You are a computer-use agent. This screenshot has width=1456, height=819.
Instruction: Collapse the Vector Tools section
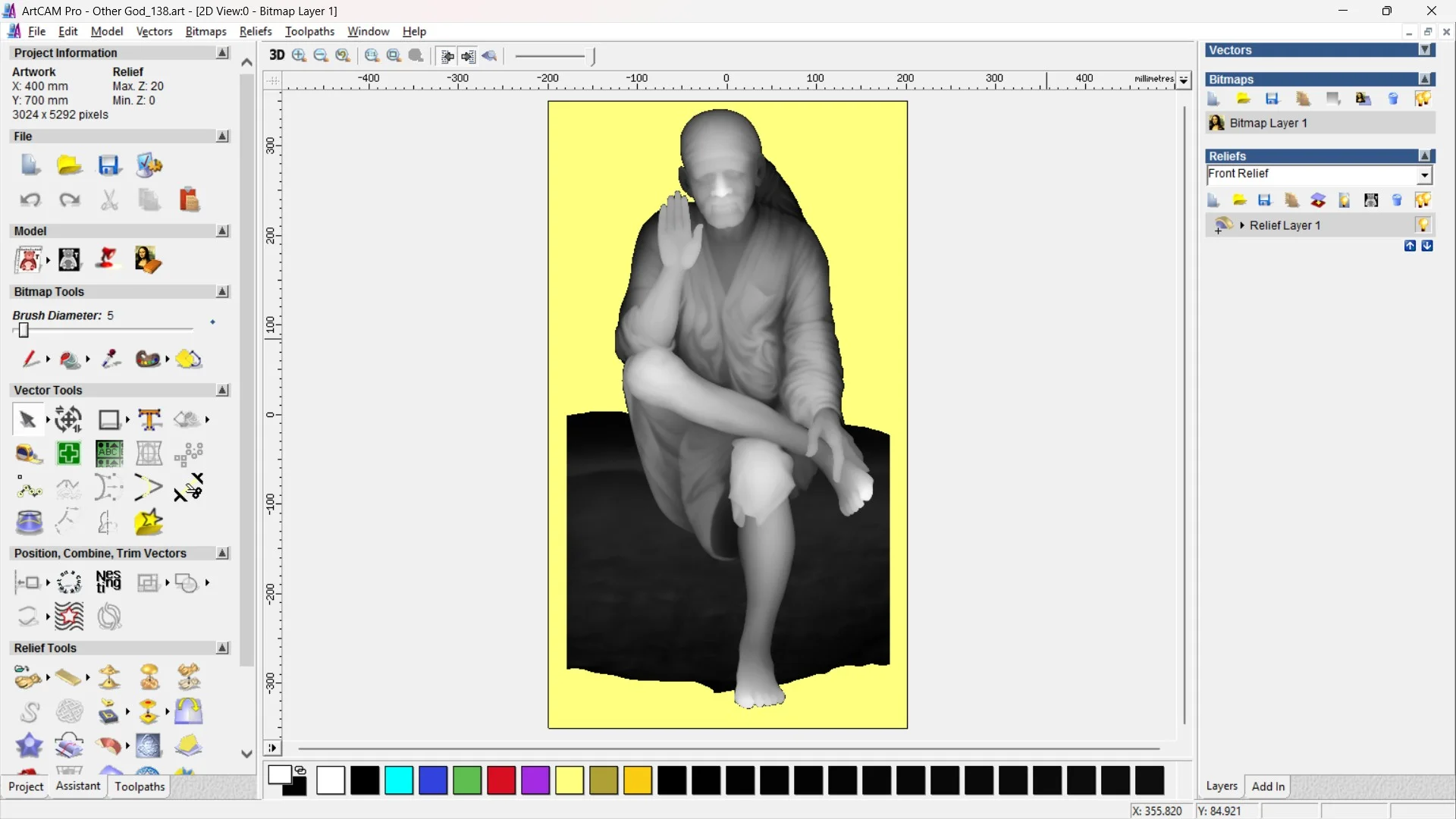coord(222,390)
